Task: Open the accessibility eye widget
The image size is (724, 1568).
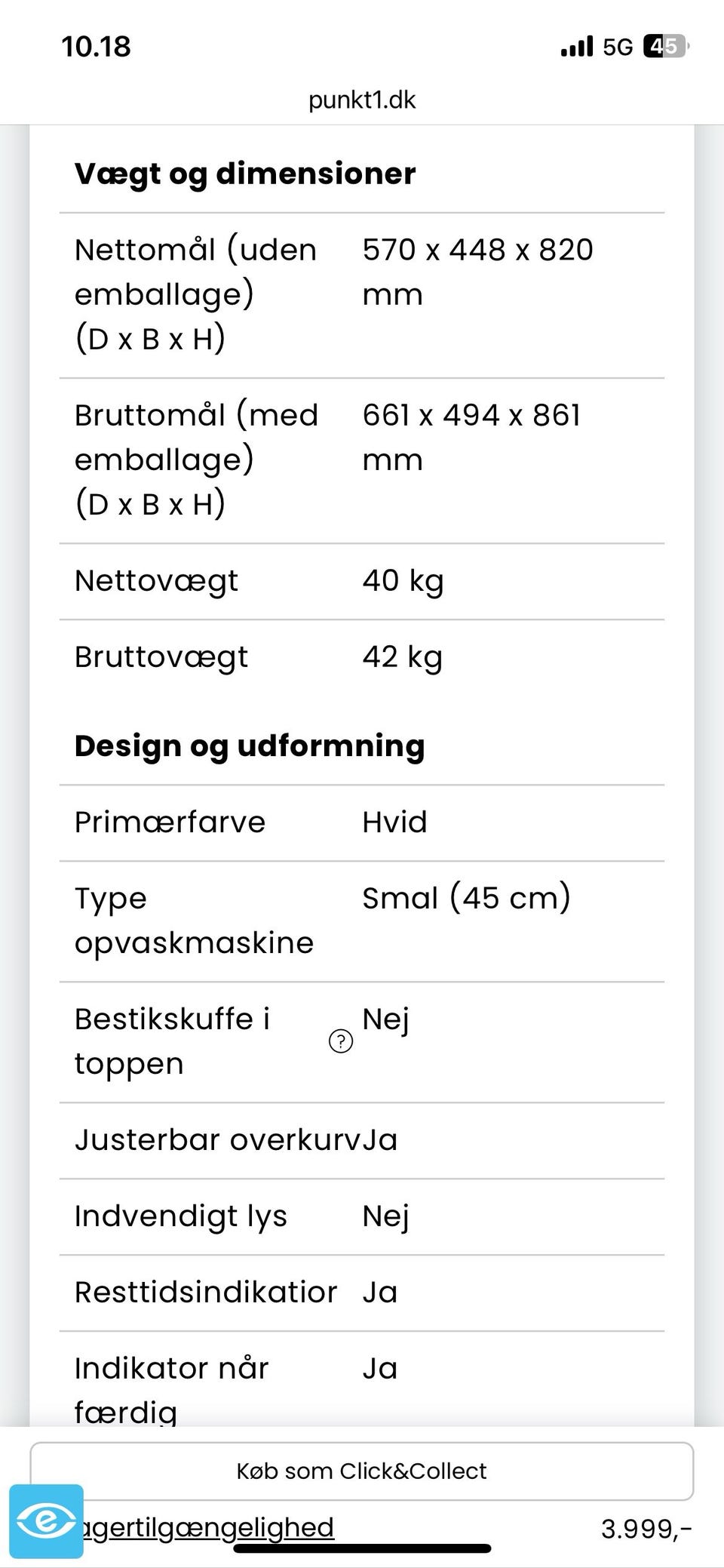Action: coord(47,1521)
